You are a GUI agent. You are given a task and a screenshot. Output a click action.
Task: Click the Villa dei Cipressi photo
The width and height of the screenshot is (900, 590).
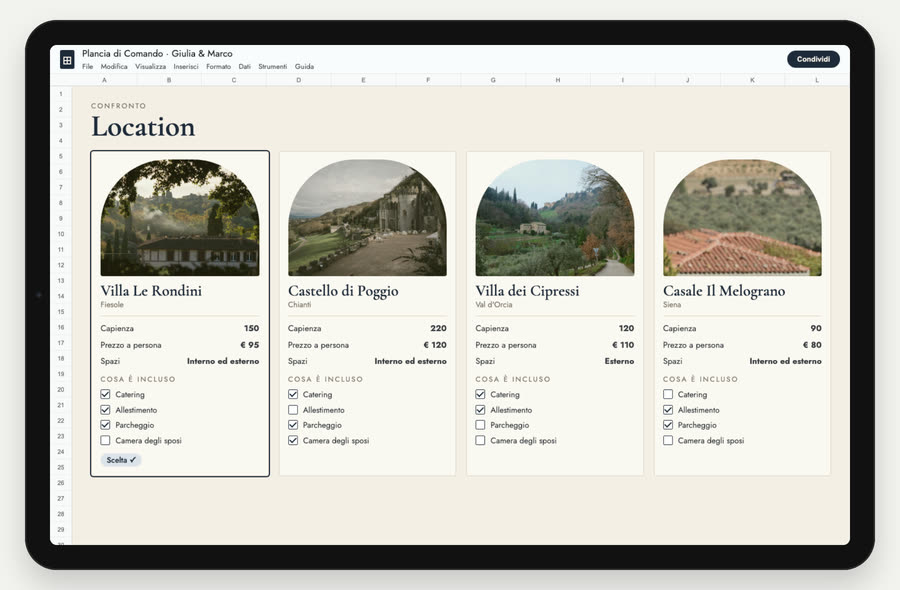tap(555, 218)
